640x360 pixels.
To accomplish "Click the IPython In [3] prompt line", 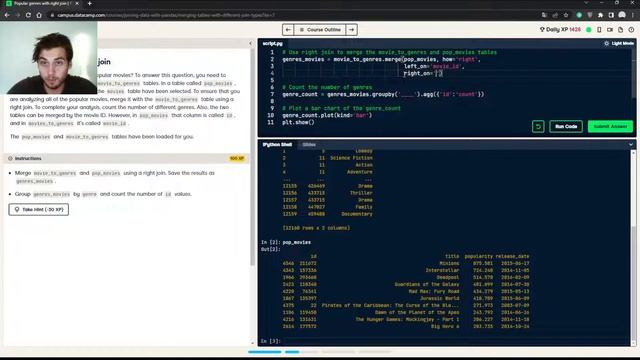I will point(445,341).
